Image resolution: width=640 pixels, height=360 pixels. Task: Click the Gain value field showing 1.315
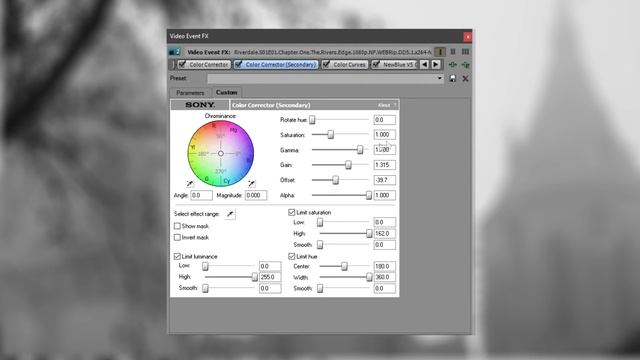coord(384,164)
